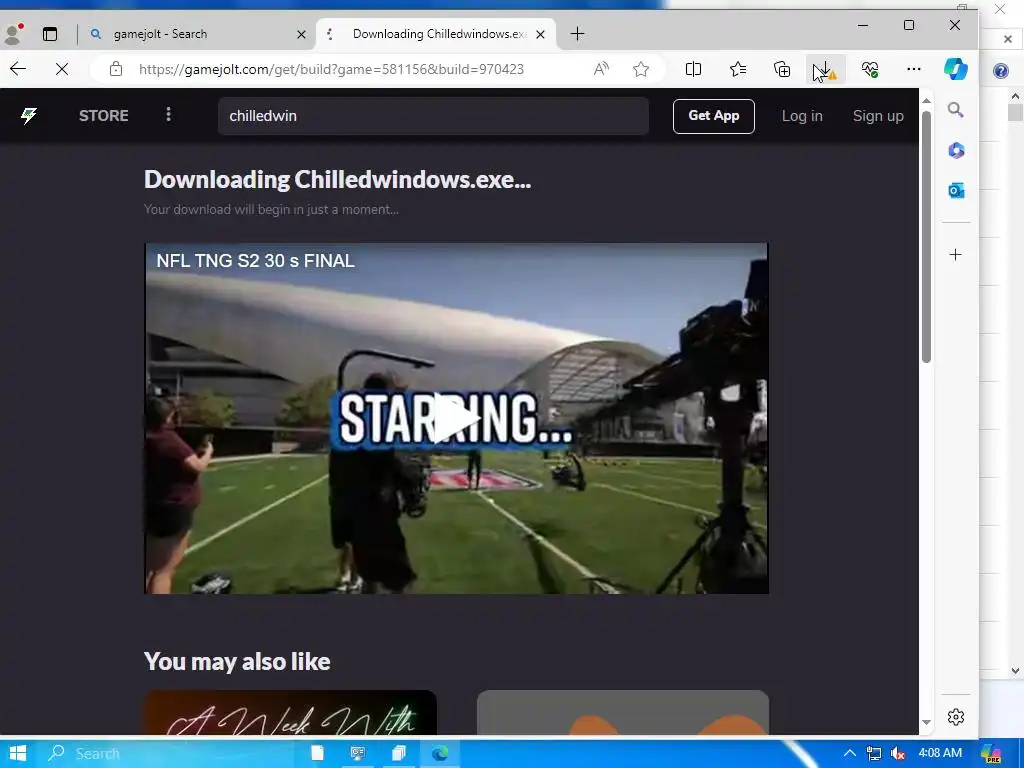Image resolution: width=1024 pixels, height=768 pixels.
Task: Click the blue help icon in background window
Action: click(x=1000, y=71)
